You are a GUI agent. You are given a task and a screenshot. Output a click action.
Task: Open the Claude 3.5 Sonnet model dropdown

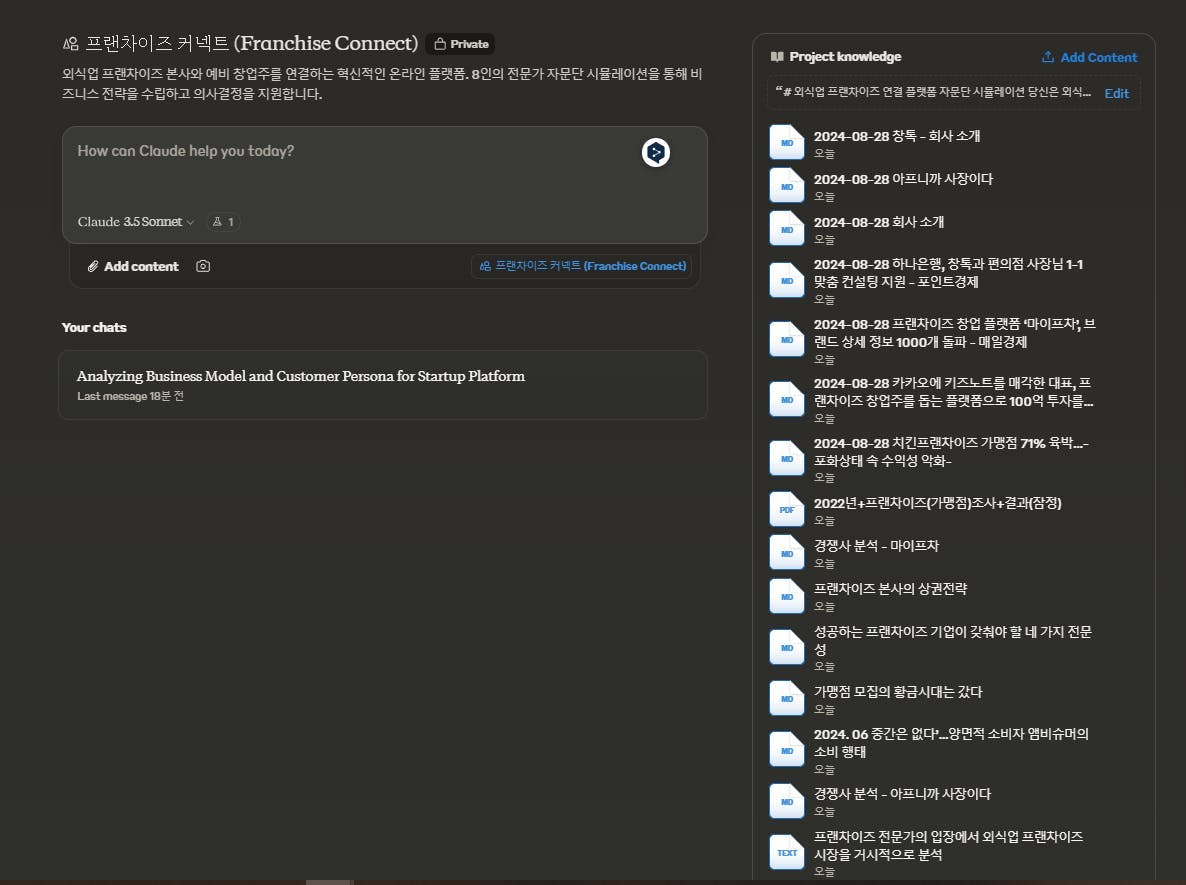pyautogui.click(x=136, y=222)
